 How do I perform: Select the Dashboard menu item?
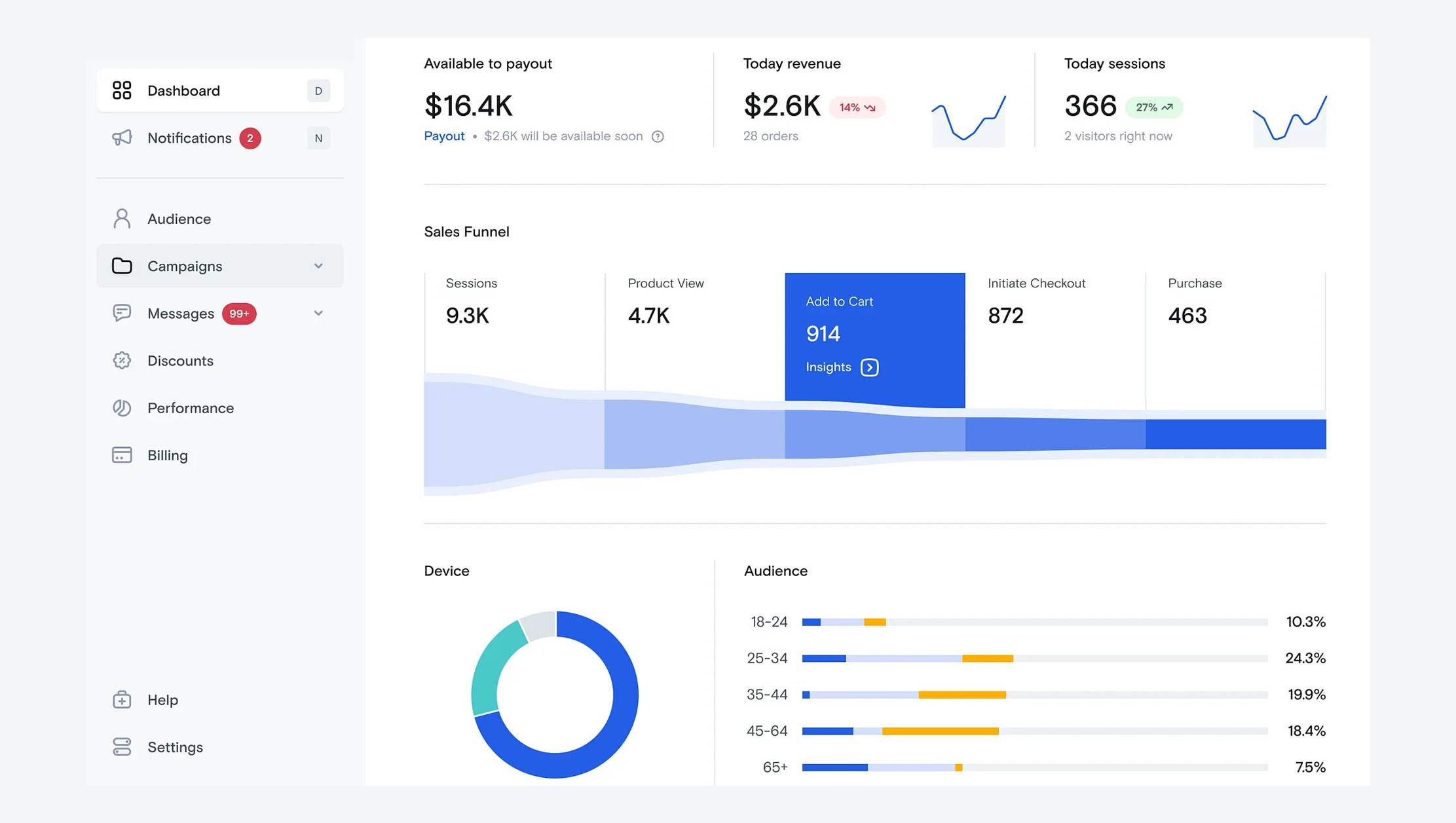tap(183, 90)
